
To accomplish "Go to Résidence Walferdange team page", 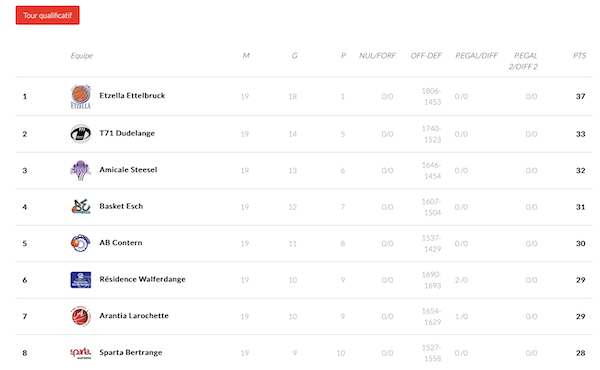I will [142, 279].
